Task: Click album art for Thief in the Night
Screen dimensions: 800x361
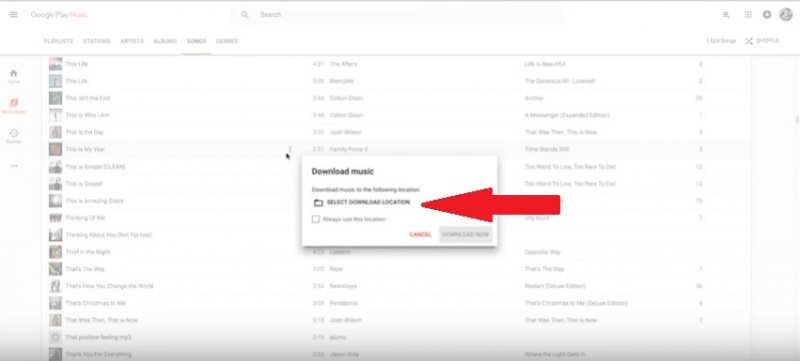Action: (x=56, y=252)
